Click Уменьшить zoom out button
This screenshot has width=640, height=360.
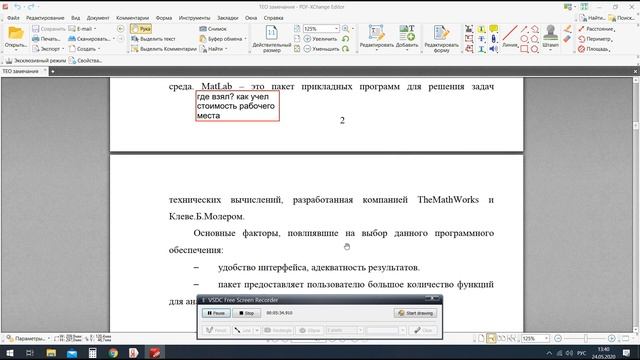[321, 49]
